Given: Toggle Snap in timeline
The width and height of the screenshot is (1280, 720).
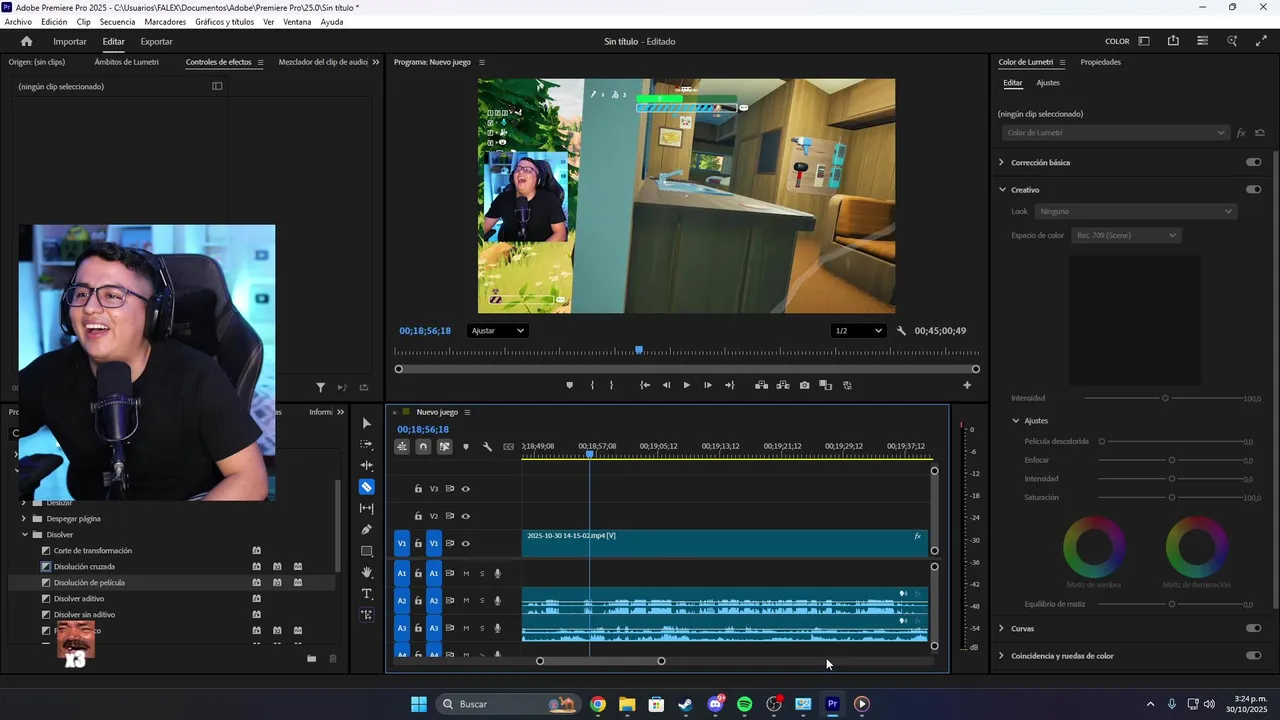Looking at the screenshot, I should [423, 447].
